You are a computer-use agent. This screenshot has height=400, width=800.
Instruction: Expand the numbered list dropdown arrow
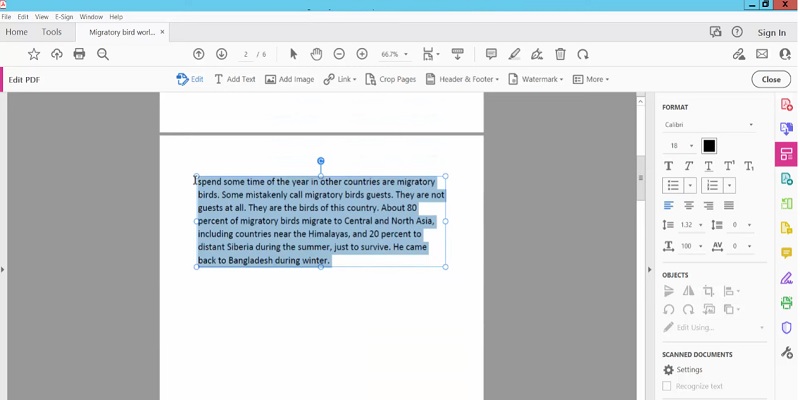pos(730,185)
